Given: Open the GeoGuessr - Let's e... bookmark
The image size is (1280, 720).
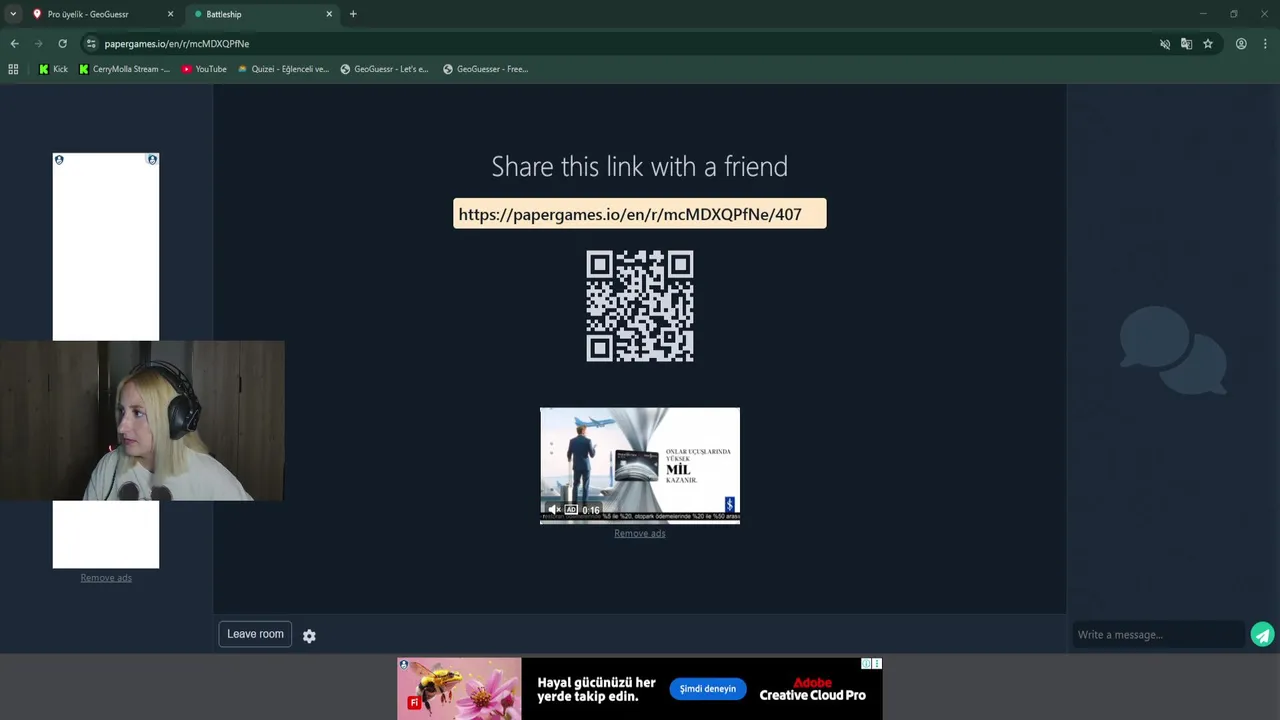Looking at the screenshot, I should [384, 69].
